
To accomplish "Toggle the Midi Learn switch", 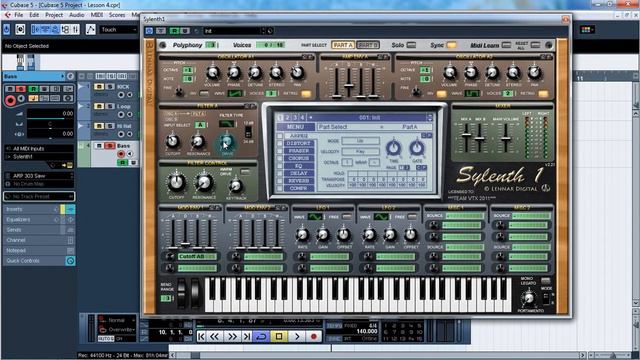I will (506, 45).
